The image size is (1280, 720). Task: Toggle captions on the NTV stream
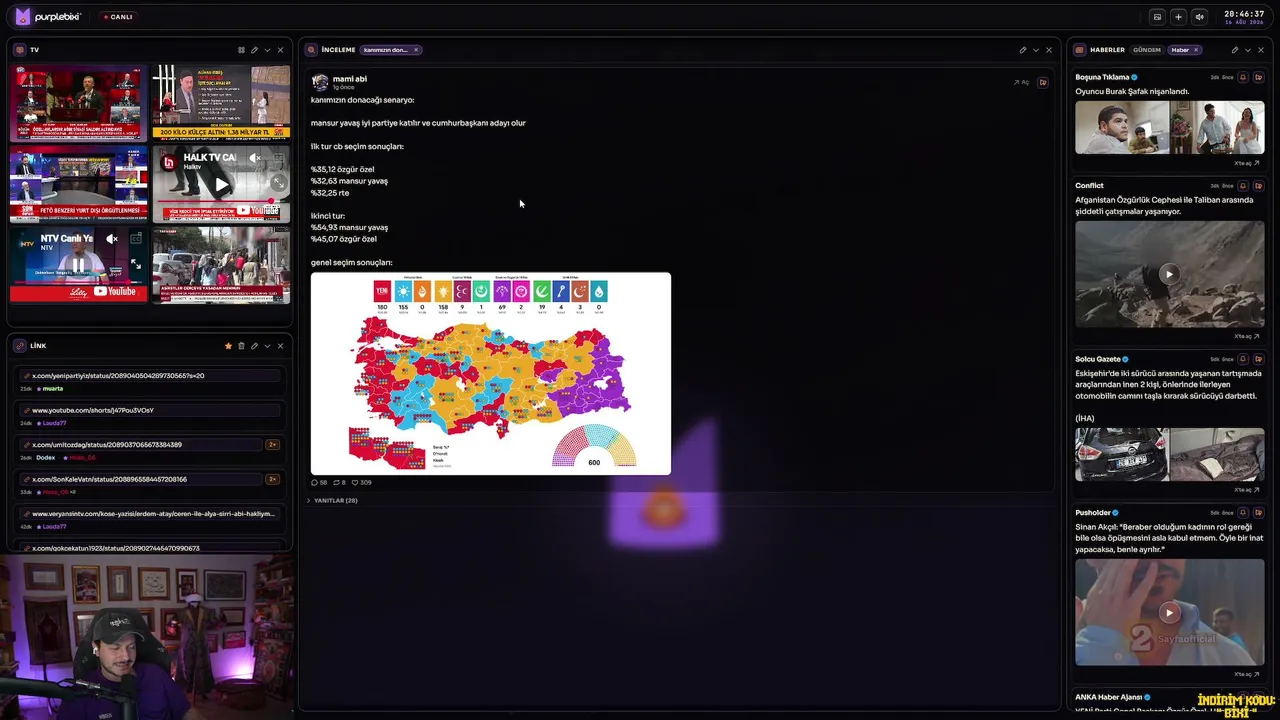135,239
